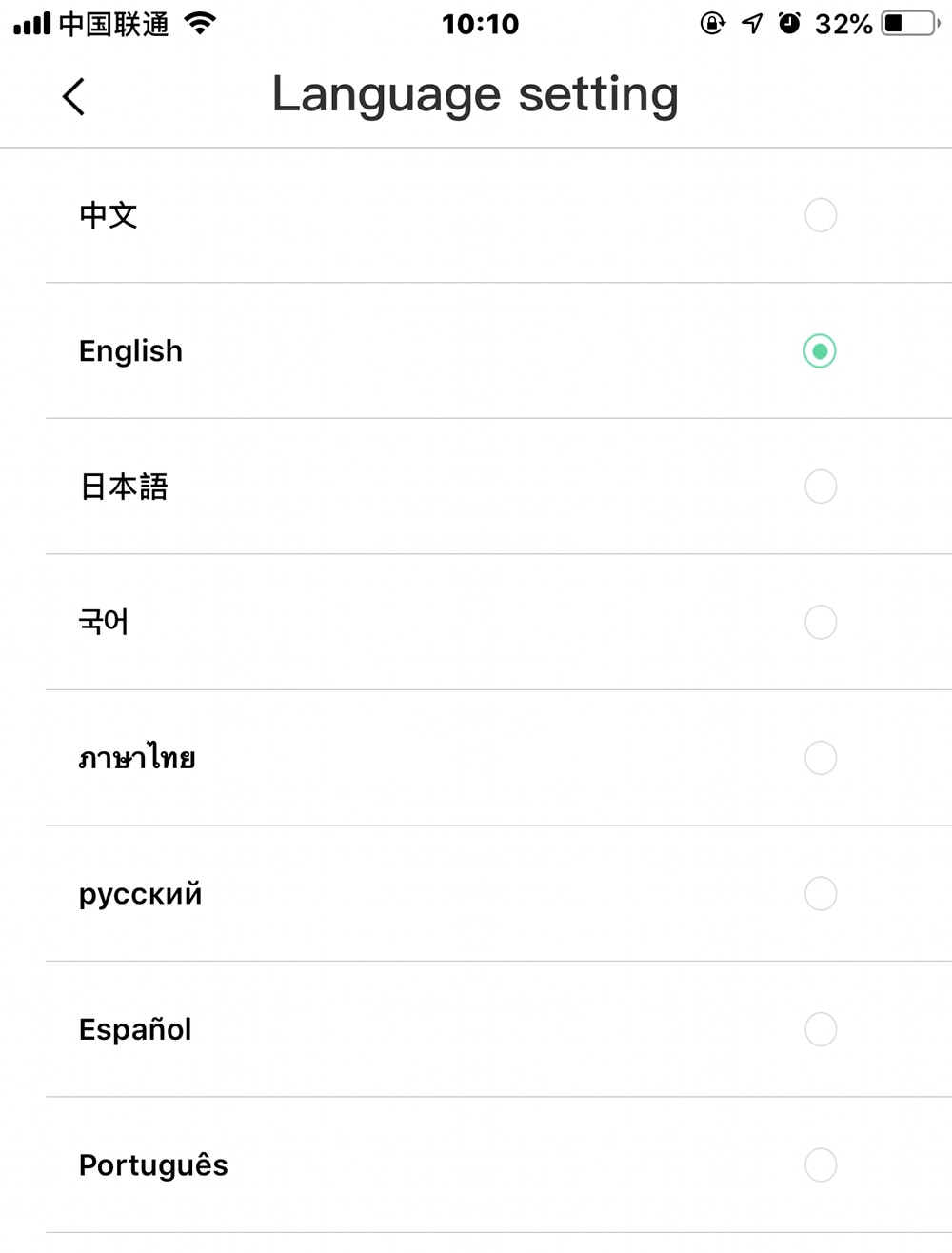The height and width of the screenshot is (1253, 952).
Task: Select the Español radio button
Action: [821, 1029]
